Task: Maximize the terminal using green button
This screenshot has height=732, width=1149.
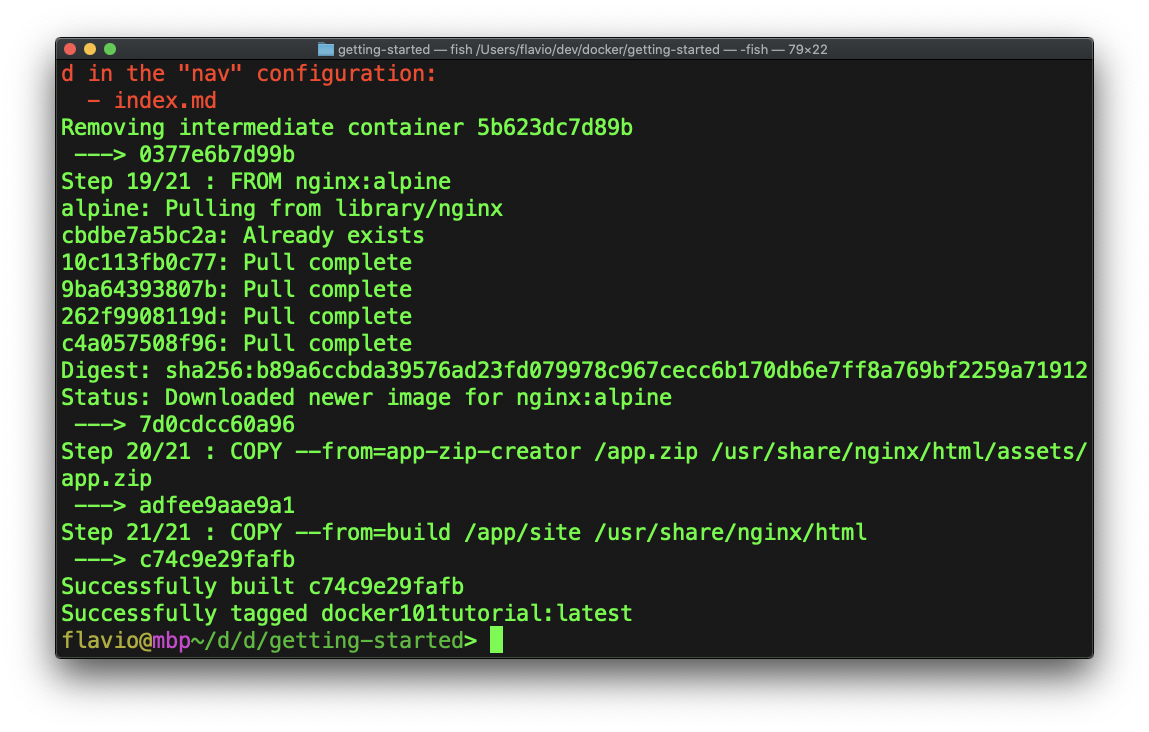Action: pyautogui.click(x=110, y=49)
